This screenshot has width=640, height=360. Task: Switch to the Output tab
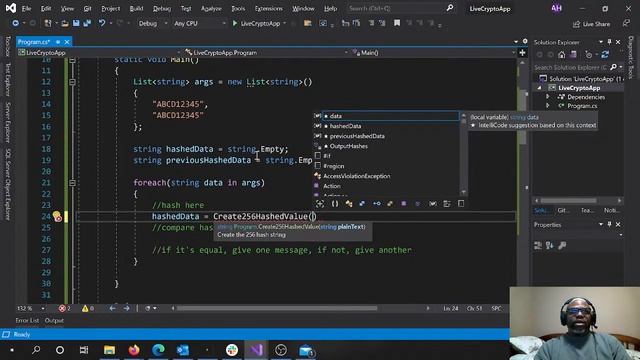coord(54,320)
